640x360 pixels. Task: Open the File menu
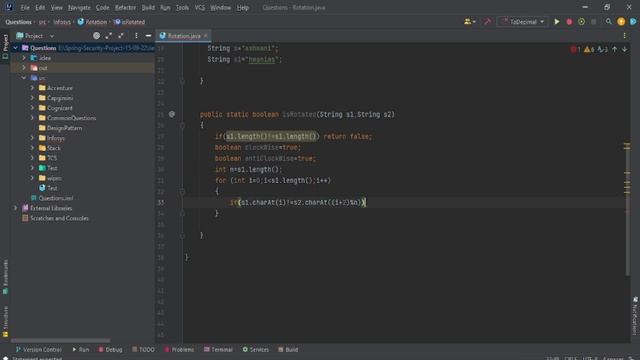(25, 7)
